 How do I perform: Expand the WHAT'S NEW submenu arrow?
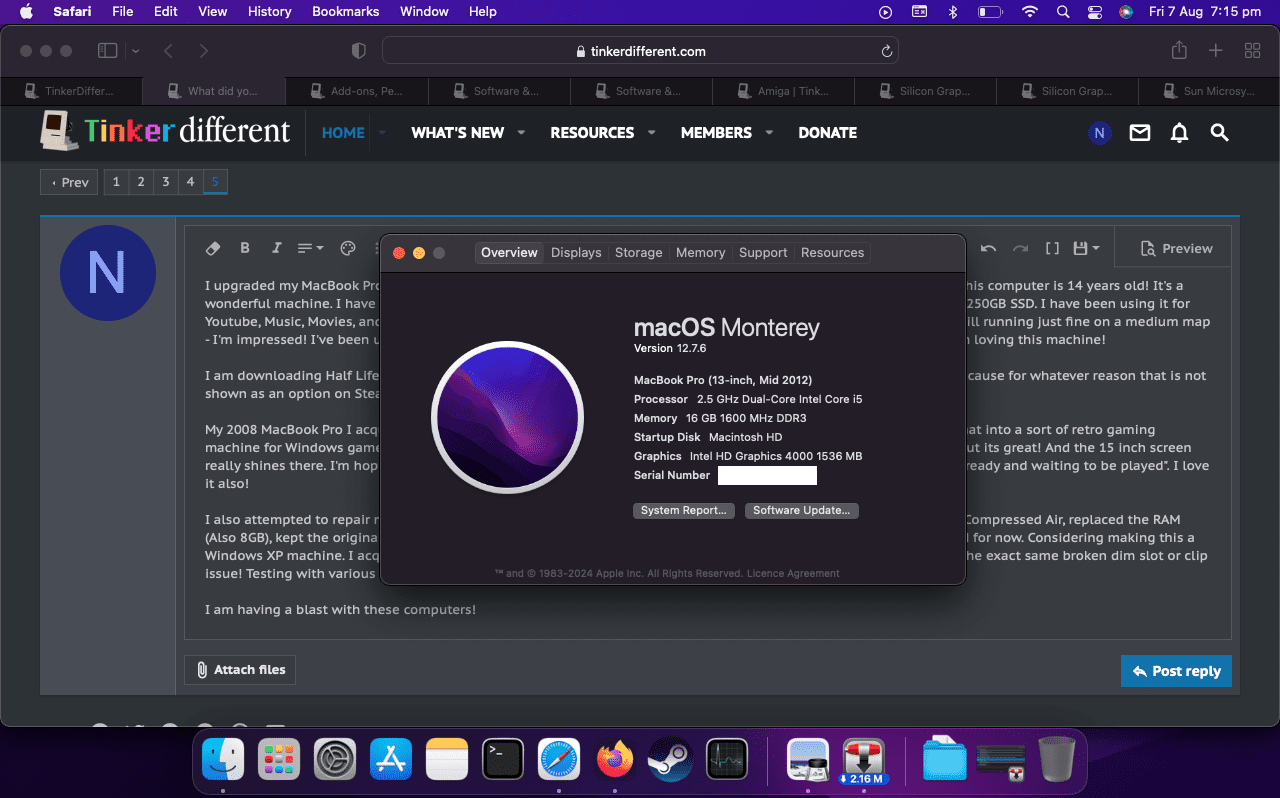[x=521, y=132]
